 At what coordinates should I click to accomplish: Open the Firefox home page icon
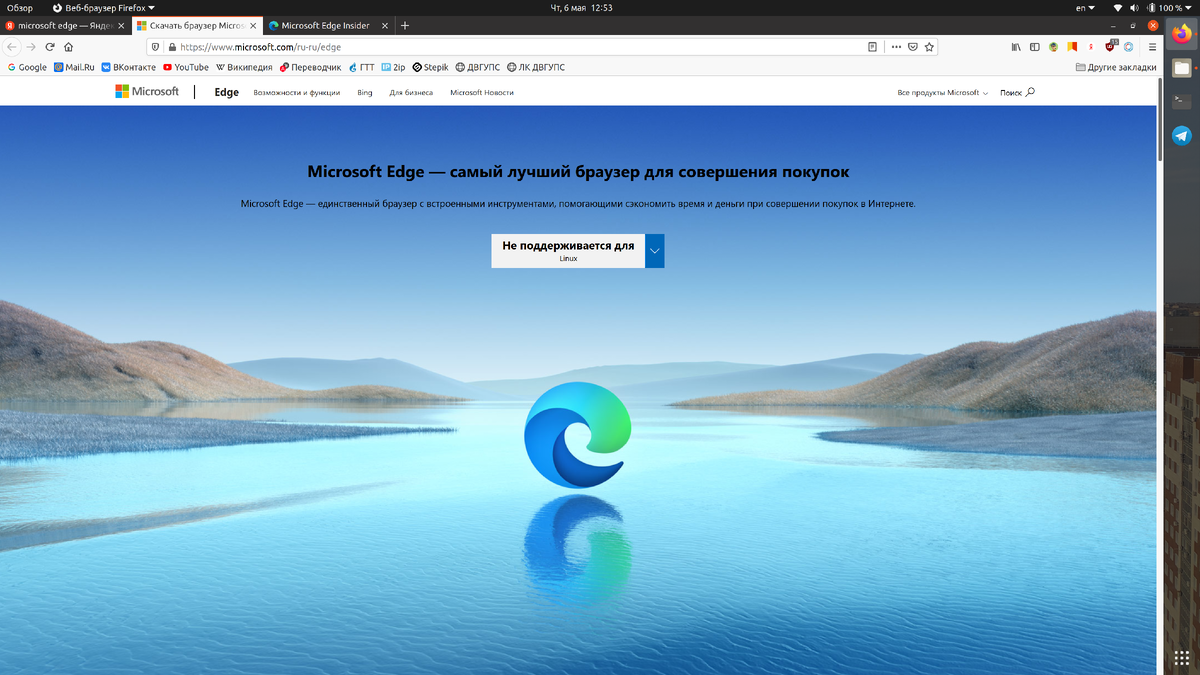[x=69, y=46]
